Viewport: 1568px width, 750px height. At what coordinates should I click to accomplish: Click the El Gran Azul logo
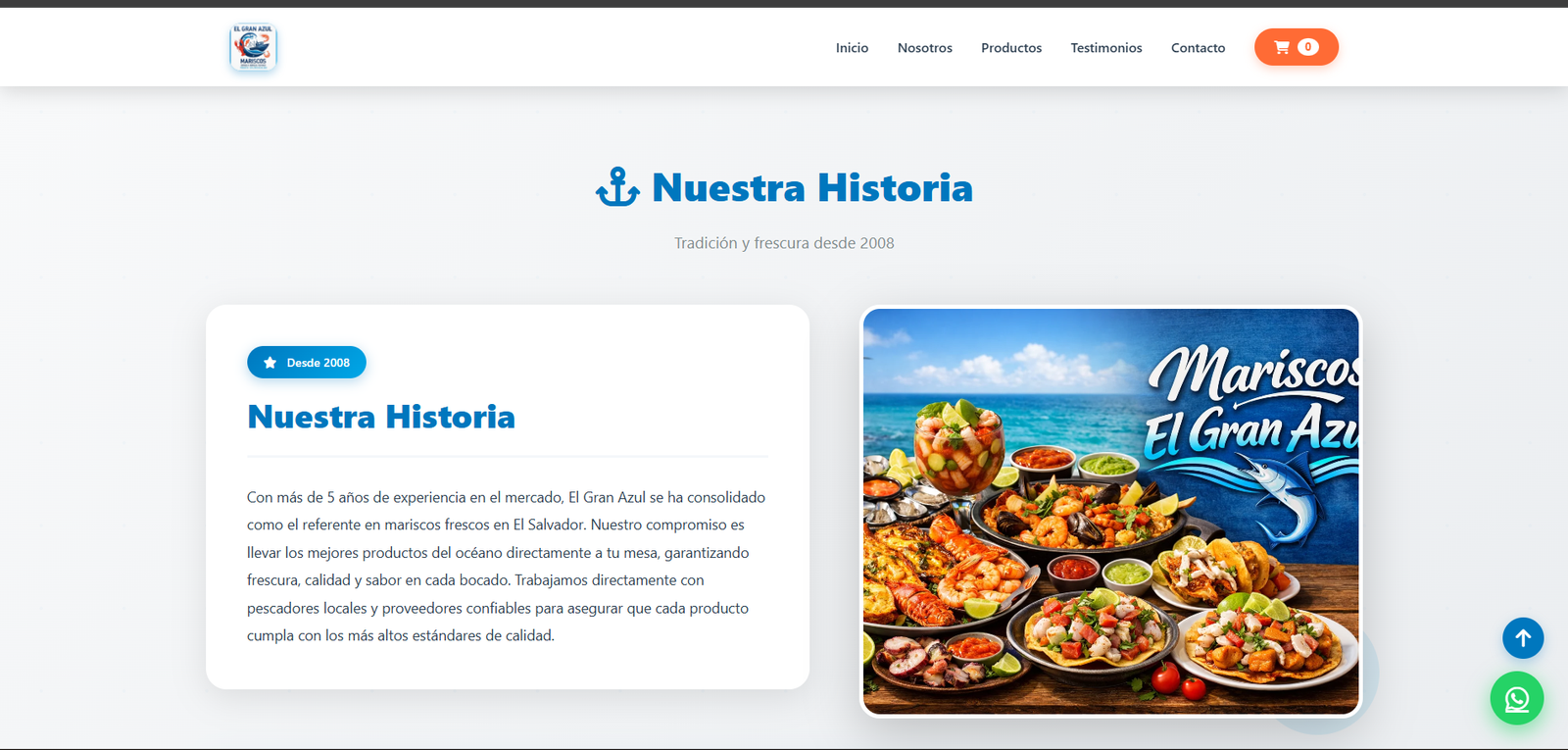(x=254, y=47)
